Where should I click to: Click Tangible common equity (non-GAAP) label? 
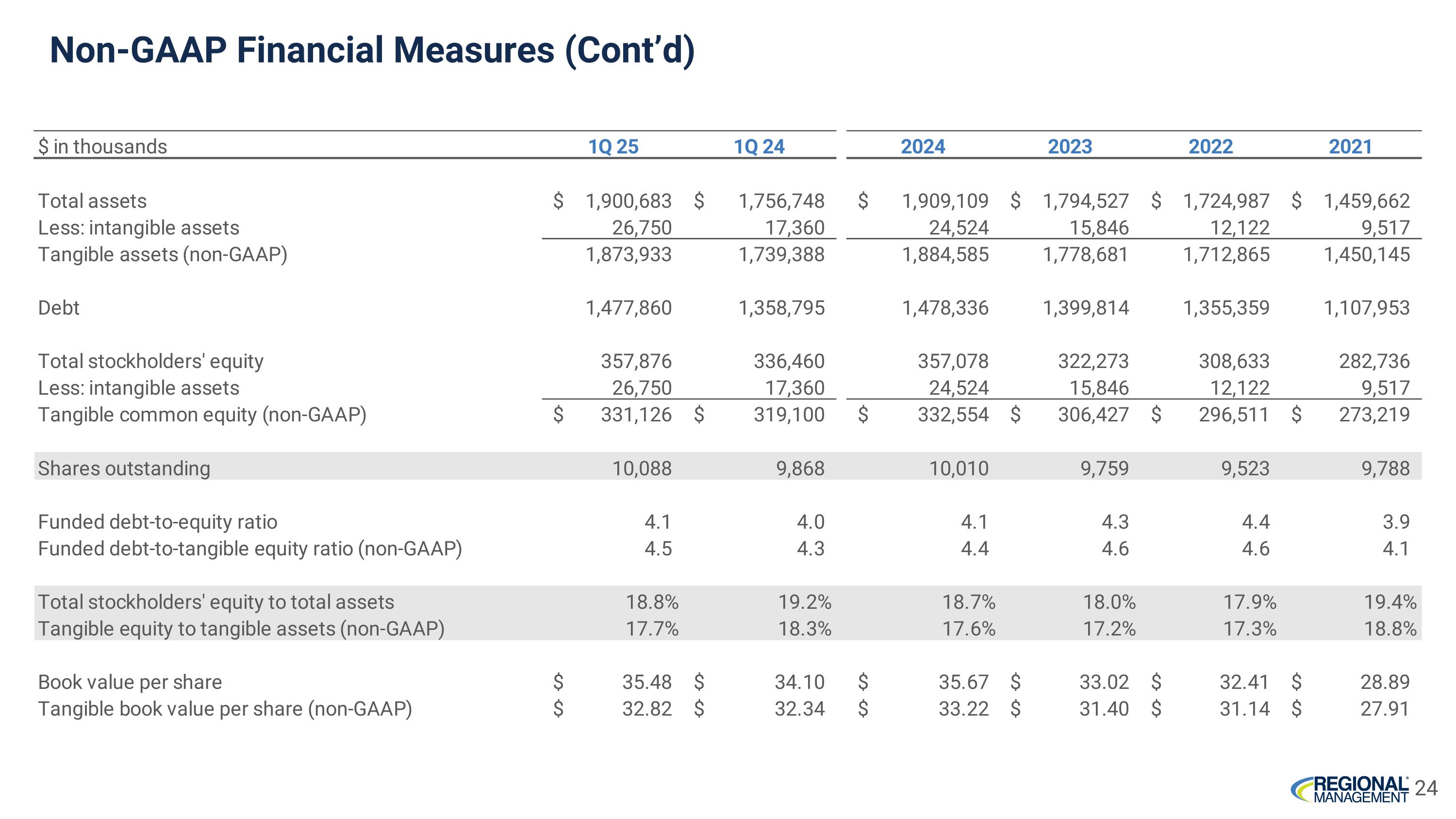[202, 415]
